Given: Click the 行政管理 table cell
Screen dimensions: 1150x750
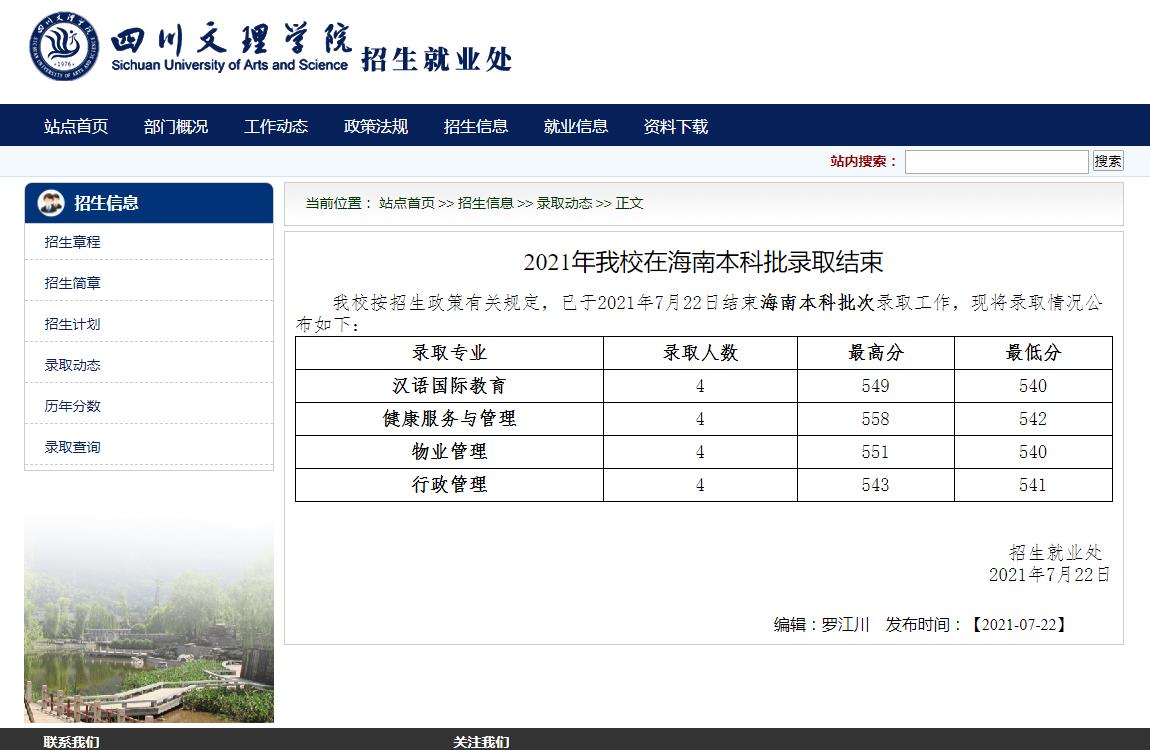Looking at the screenshot, I should 450,485.
